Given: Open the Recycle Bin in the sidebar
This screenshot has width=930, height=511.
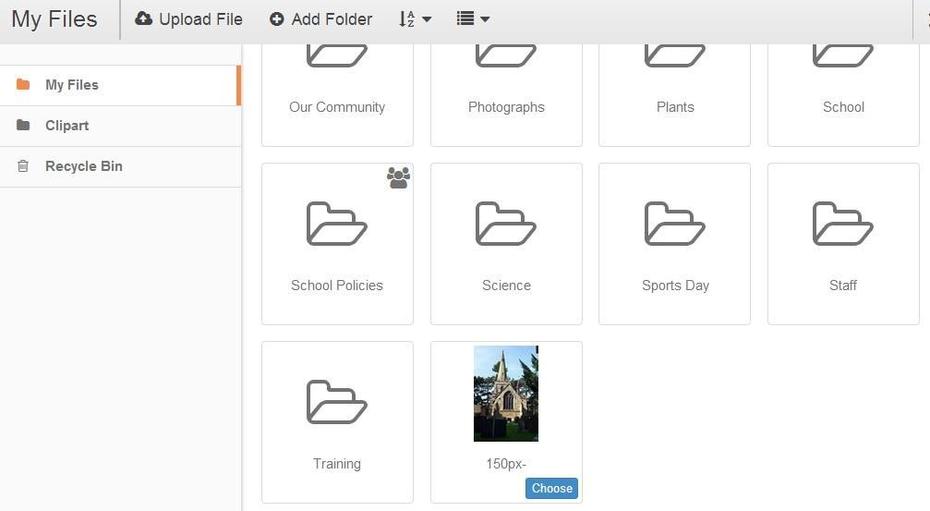Looking at the screenshot, I should point(120,167).
